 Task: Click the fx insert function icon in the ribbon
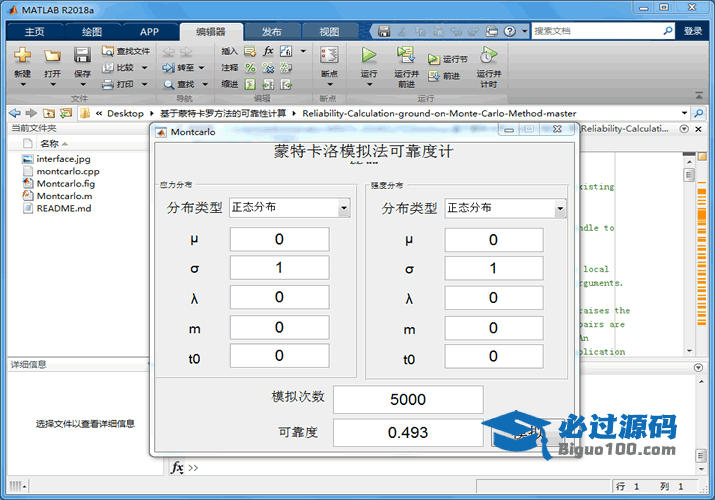[x=268, y=51]
